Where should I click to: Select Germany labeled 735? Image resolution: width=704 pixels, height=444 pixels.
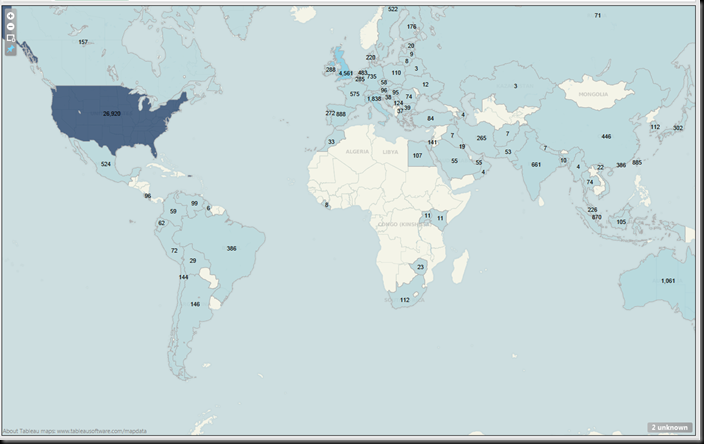371,77
